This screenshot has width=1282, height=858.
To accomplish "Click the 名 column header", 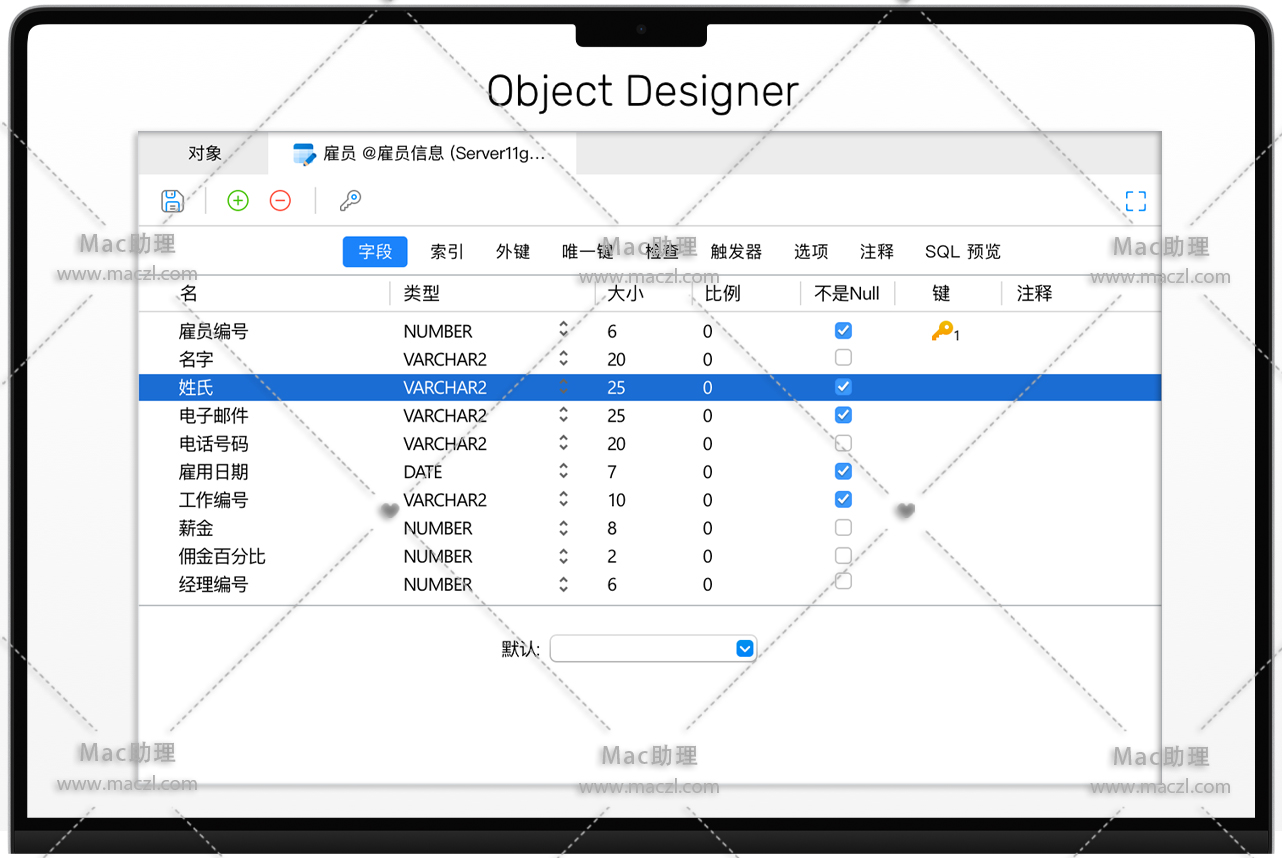I will pos(189,294).
